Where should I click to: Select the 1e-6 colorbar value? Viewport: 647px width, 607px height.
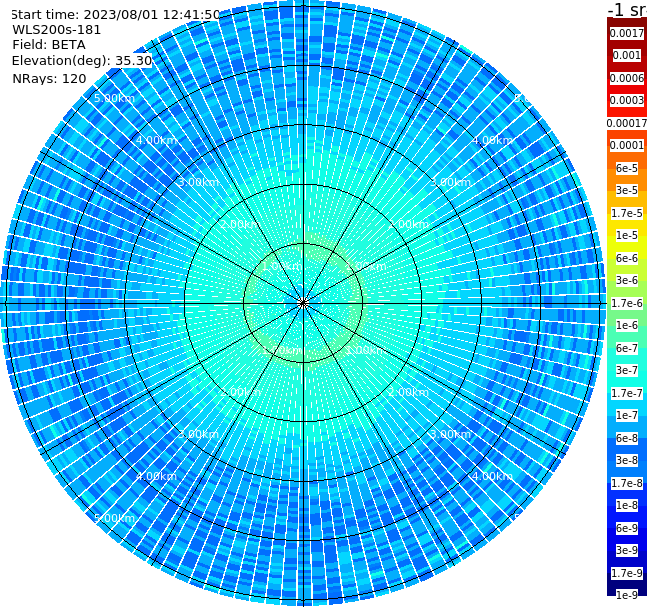click(627, 325)
